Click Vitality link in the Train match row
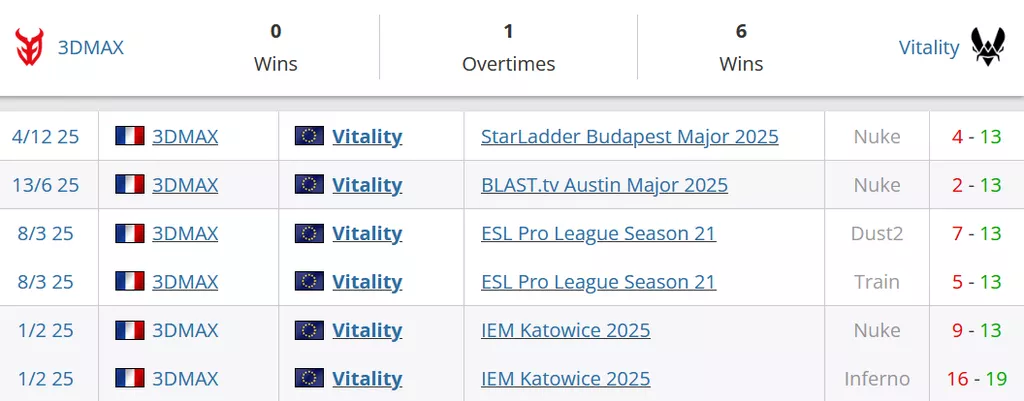1024x401 pixels. pyautogui.click(x=367, y=282)
